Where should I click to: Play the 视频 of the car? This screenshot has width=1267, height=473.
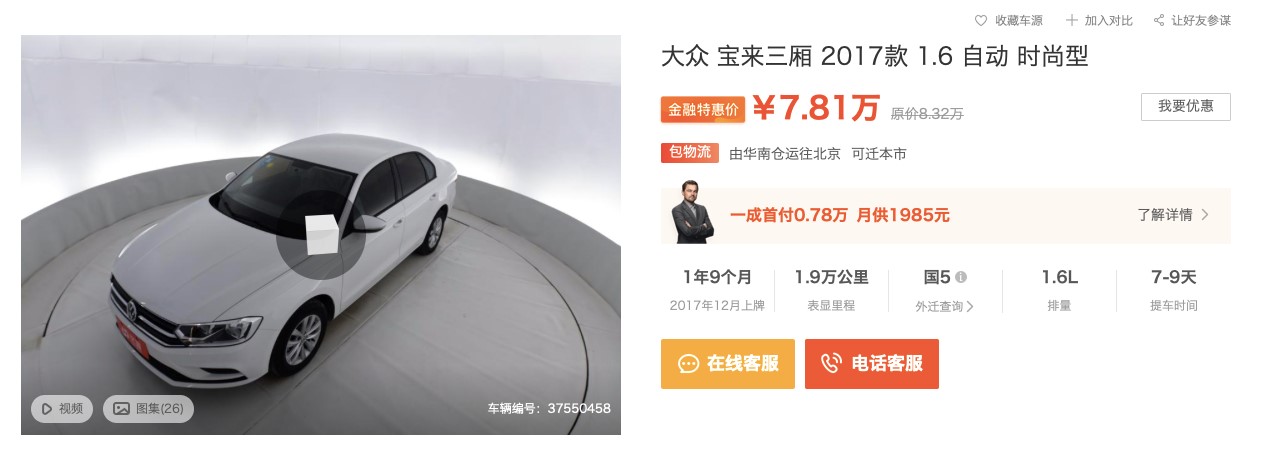coord(62,408)
